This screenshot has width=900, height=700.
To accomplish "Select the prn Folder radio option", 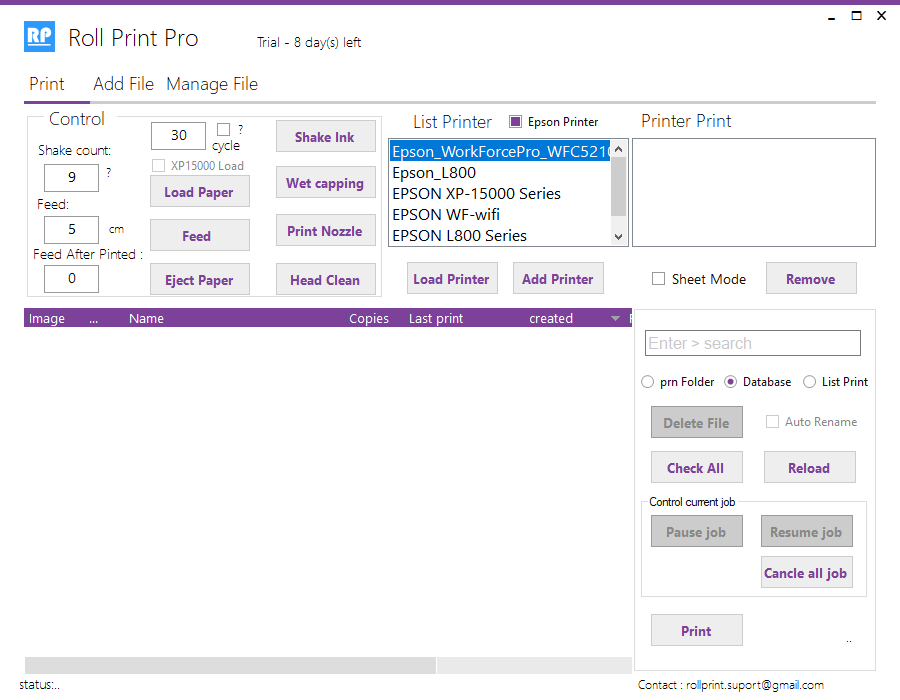I will pos(650,382).
